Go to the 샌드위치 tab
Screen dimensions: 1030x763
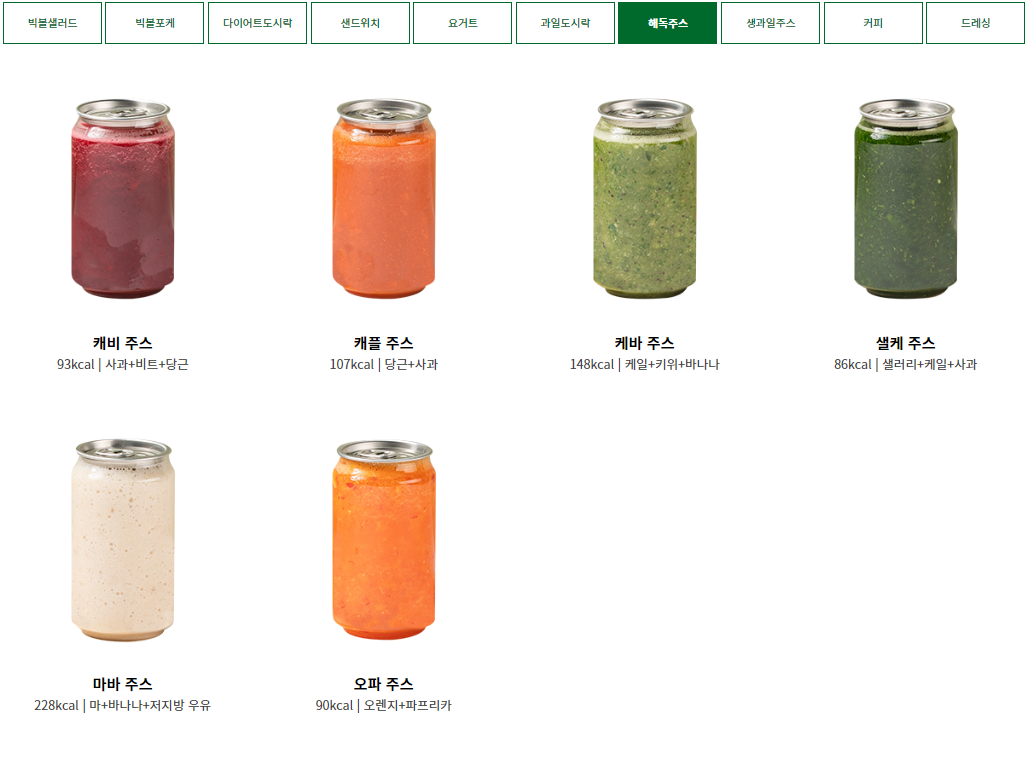click(x=360, y=23)
